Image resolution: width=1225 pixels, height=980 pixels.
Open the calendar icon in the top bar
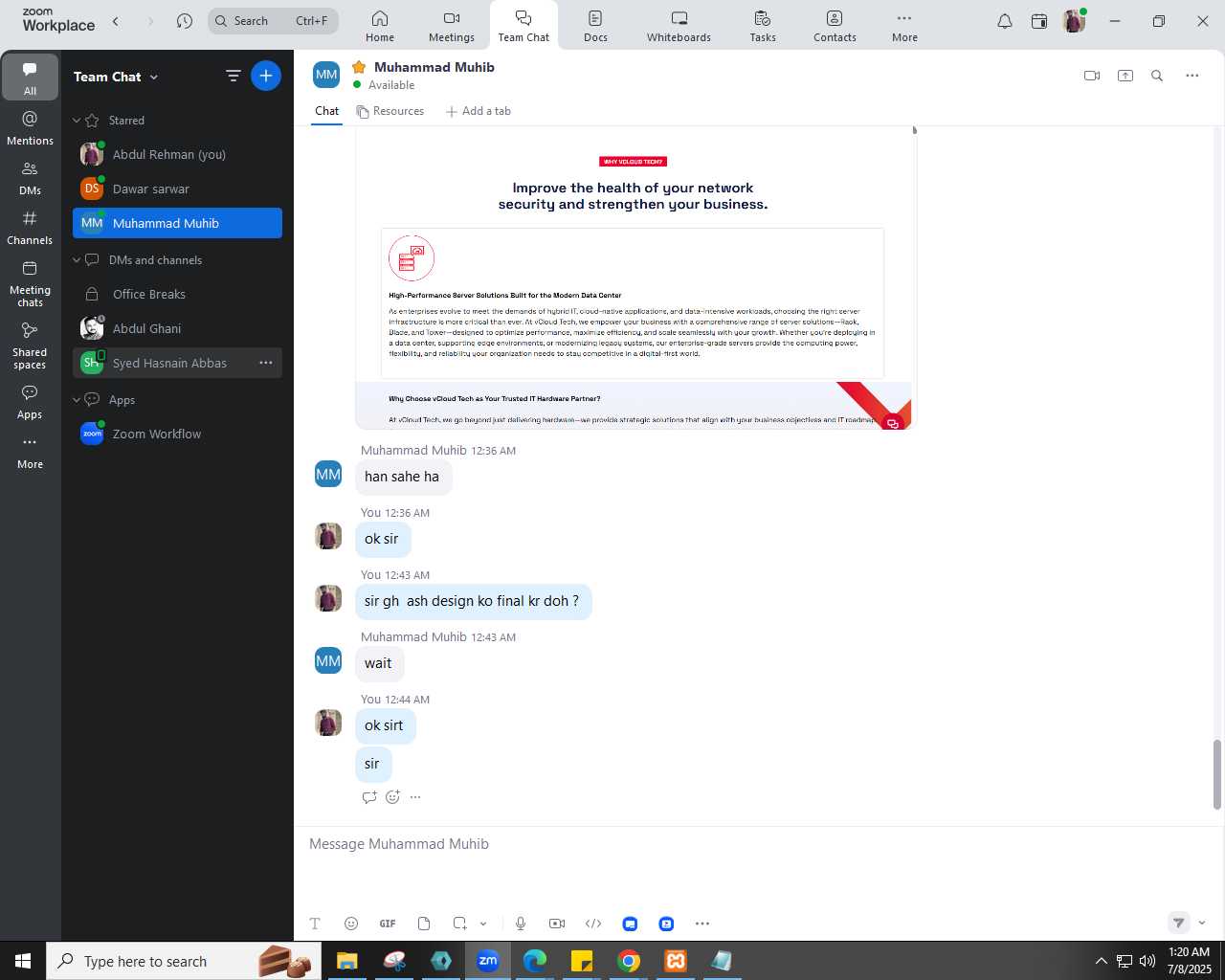pos(1039,21)
